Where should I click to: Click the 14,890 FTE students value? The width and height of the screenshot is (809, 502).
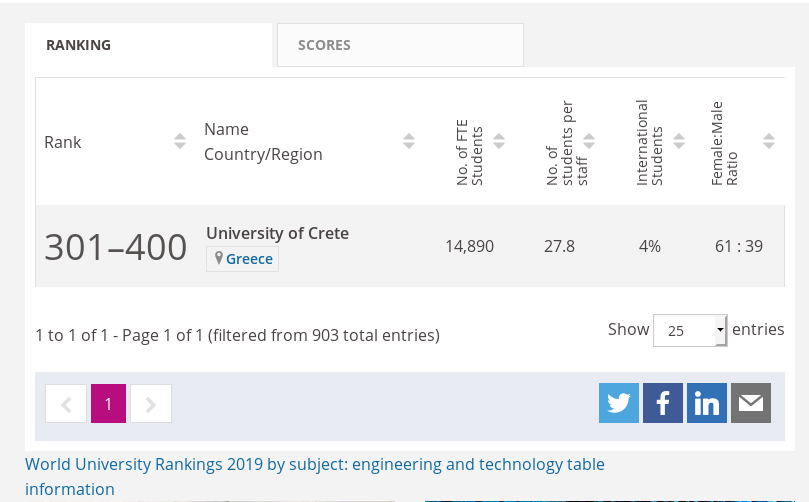point(470,246)
